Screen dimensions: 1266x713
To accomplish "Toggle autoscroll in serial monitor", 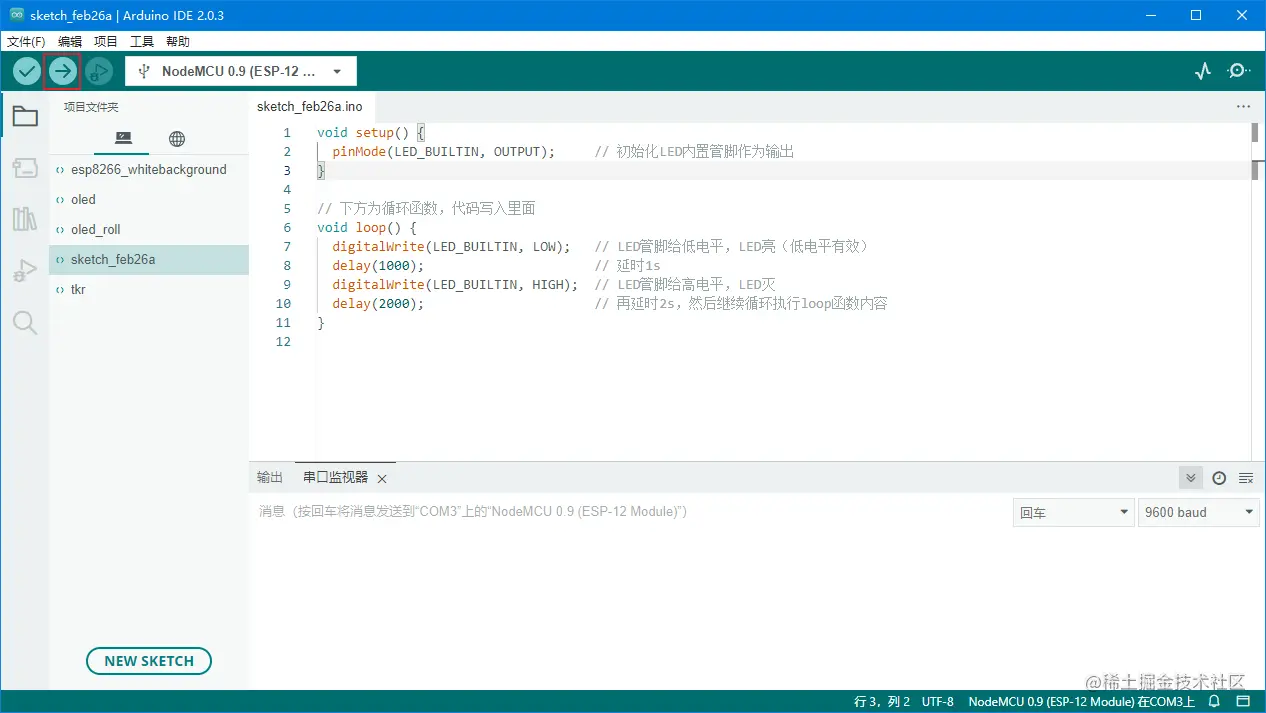I will (x=1191, y=478).
